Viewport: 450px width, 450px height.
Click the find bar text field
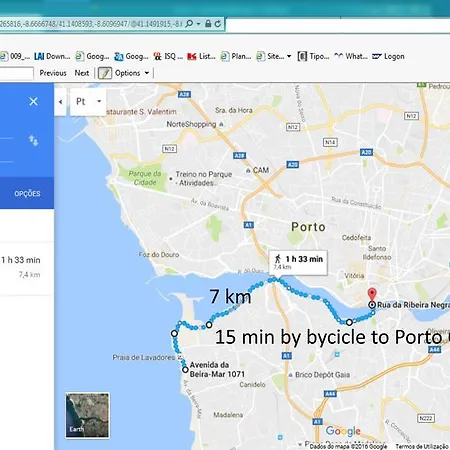pos(16,73)
